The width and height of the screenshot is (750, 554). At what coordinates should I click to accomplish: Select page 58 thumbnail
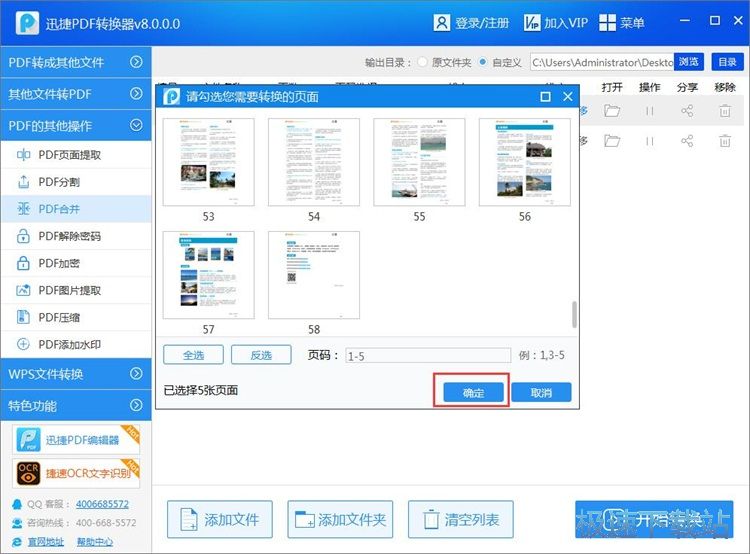point(314,275)
